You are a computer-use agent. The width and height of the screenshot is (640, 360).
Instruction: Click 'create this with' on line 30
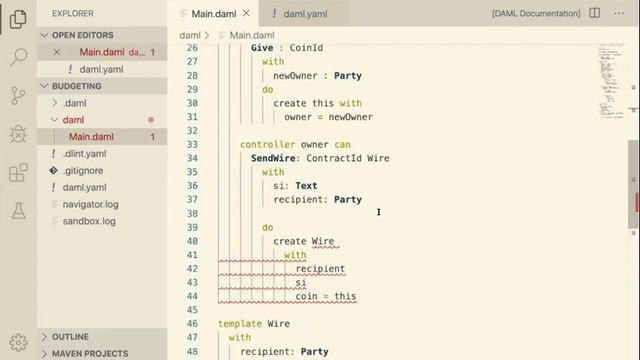click(317, 103)
